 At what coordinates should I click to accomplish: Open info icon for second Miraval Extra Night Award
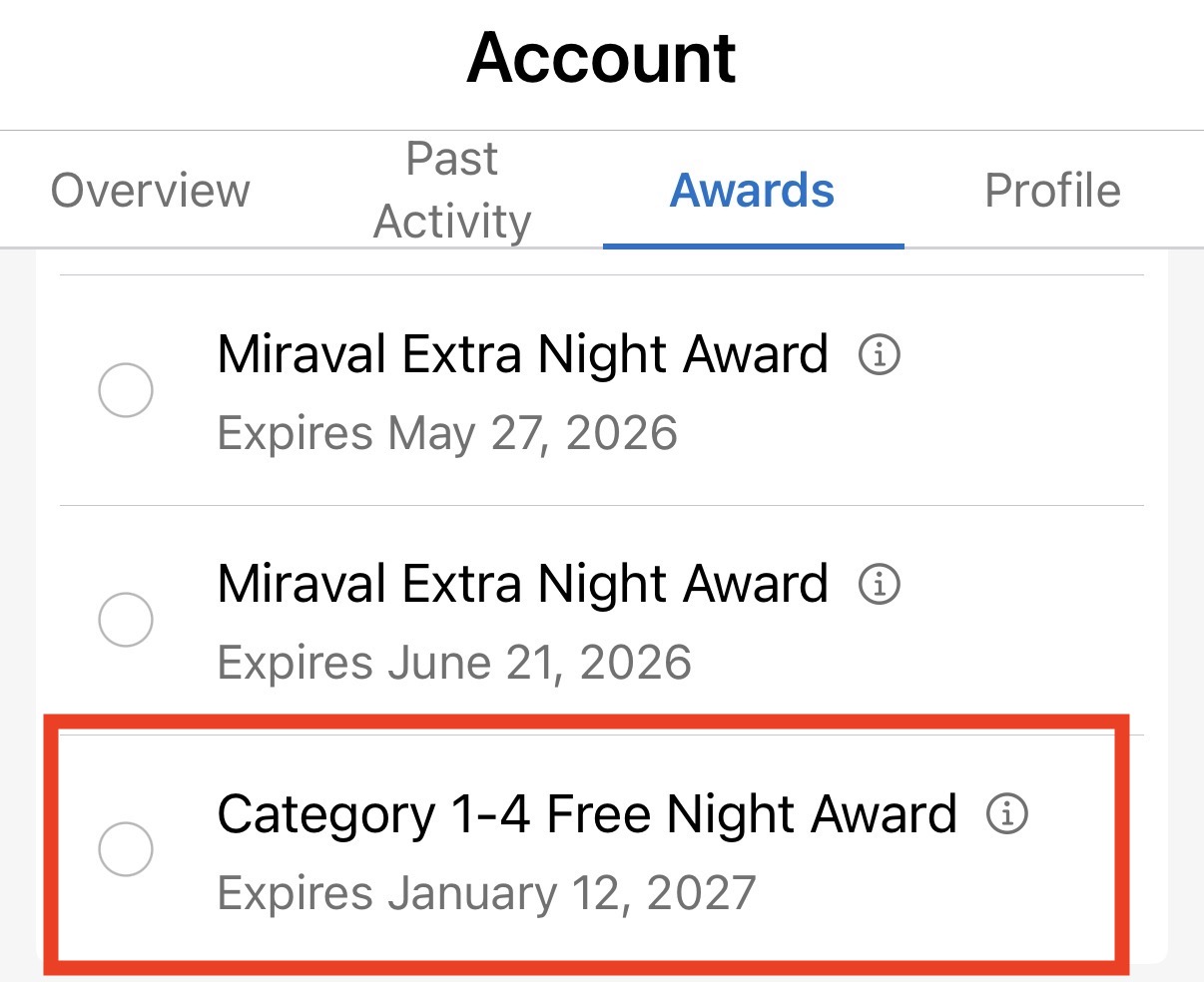[880, 584]
